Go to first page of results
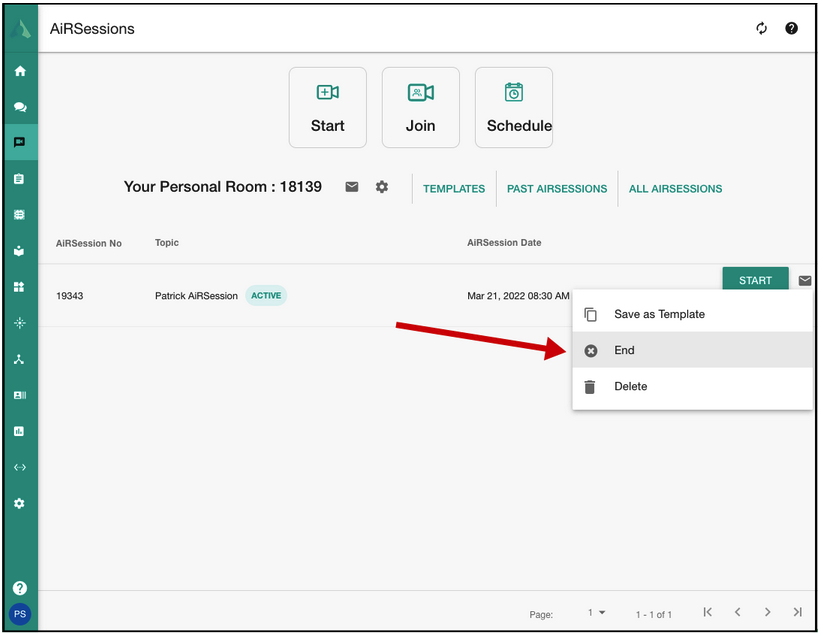This screenshot has width=823, height=636. (708, 612)
